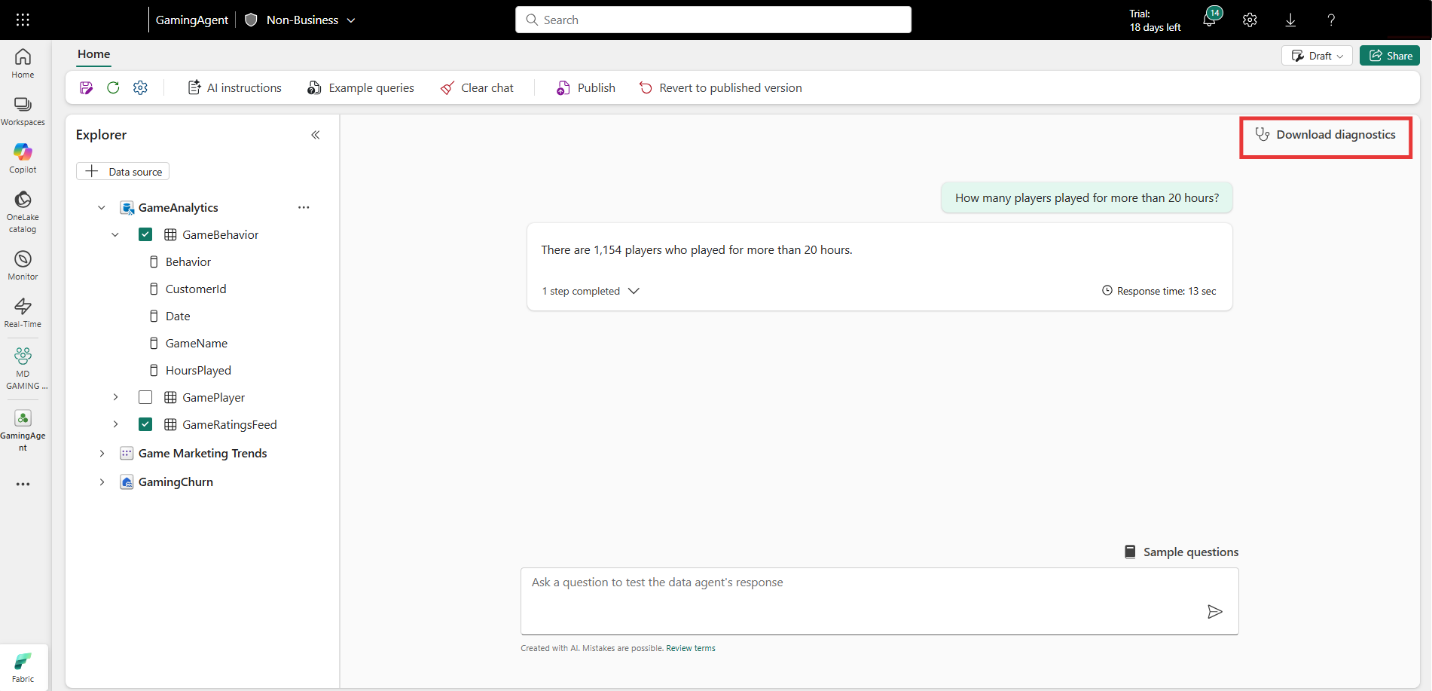
Task: Open Monitor from the sidebar
Action: coord(22,261)
